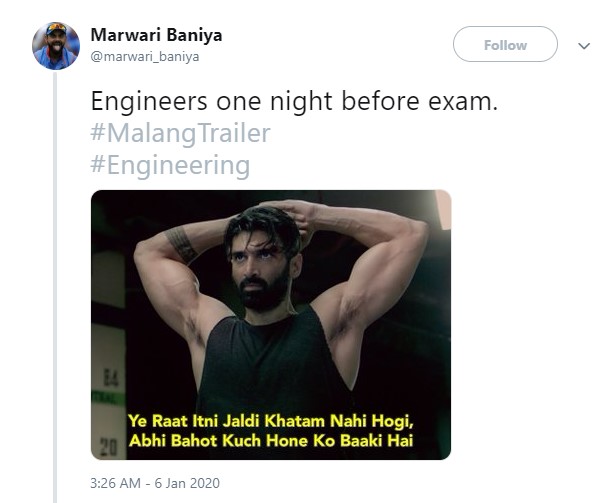Open the #MalangTrailer hashtag
Image resolution: width=615 pixels, height=503 pixels.
pos(180,133)
